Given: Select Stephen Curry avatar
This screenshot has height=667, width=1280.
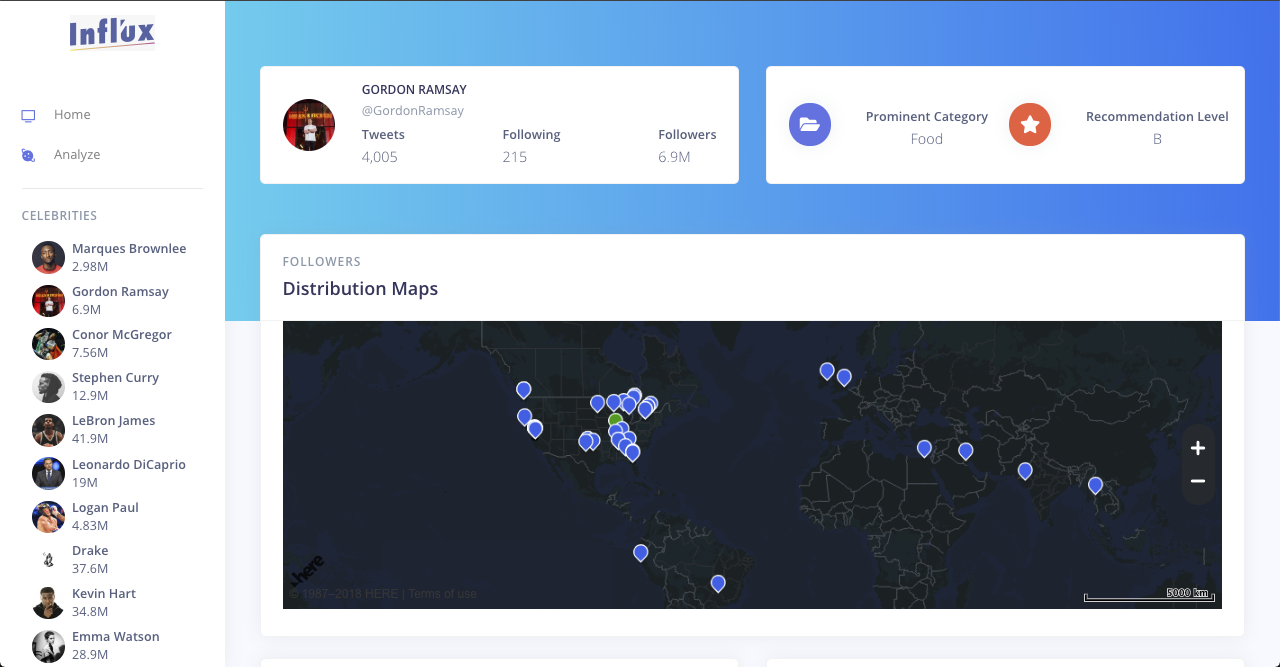Looking at the screenshot, I should (x=48, y=386).
